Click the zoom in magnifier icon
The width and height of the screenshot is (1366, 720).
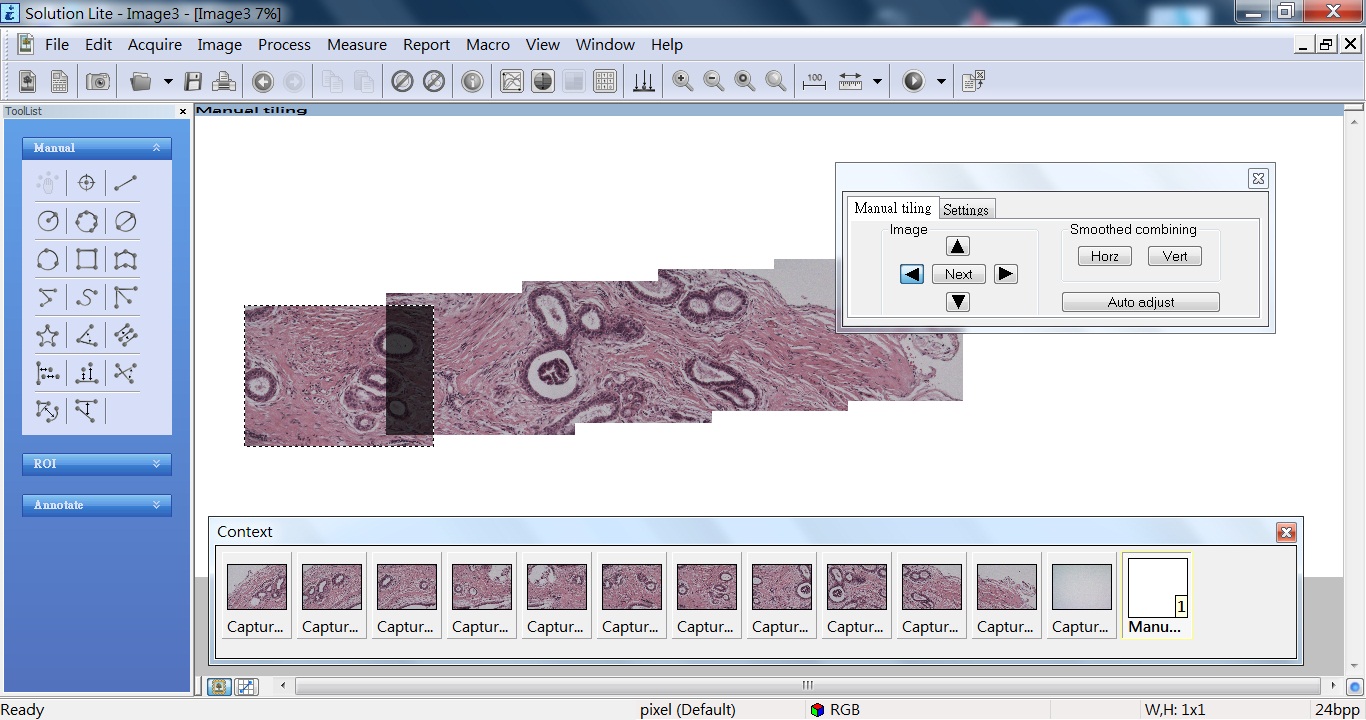tap(683, 82)
